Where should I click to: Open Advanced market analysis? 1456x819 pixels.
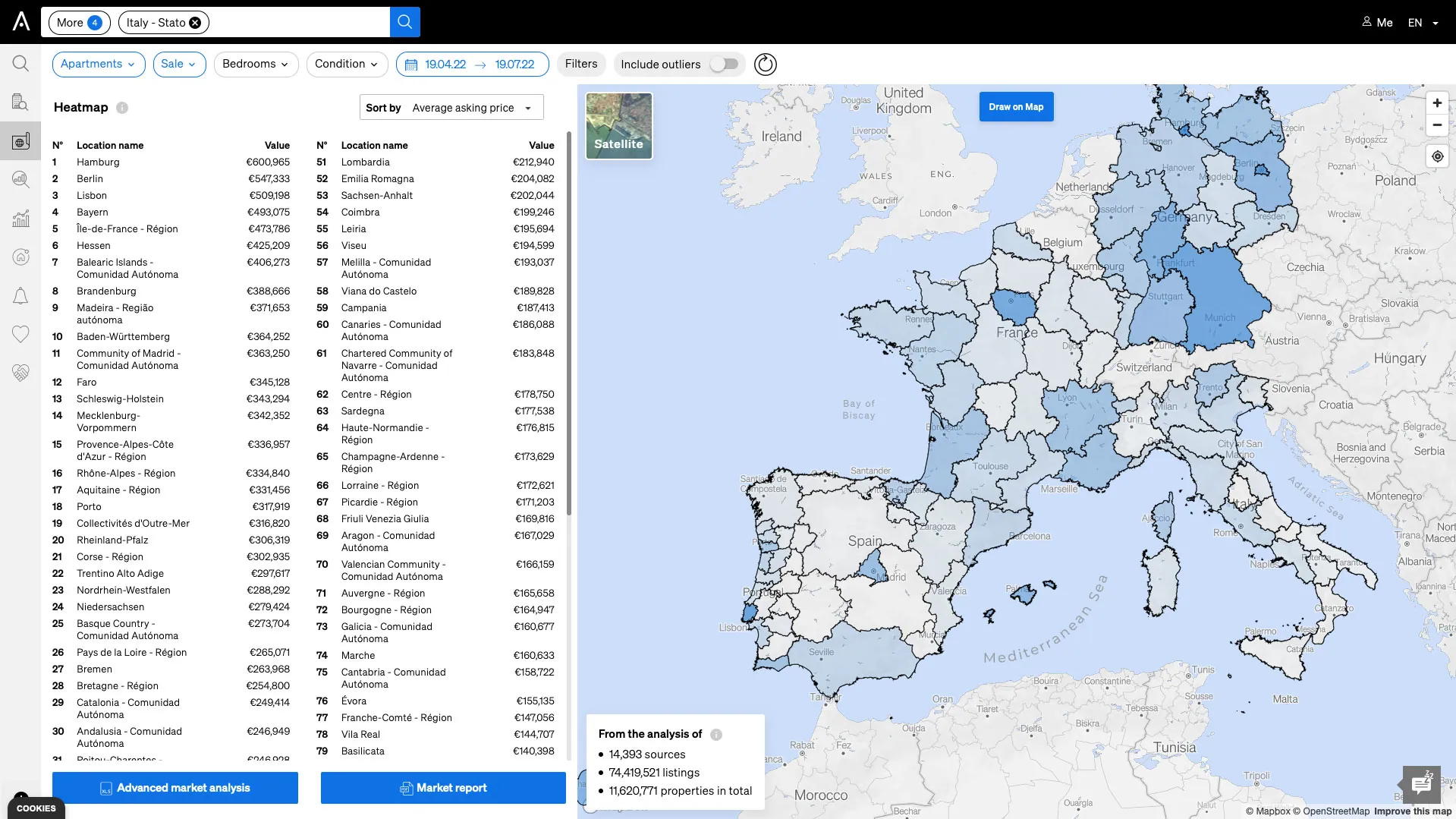(175, 788)
